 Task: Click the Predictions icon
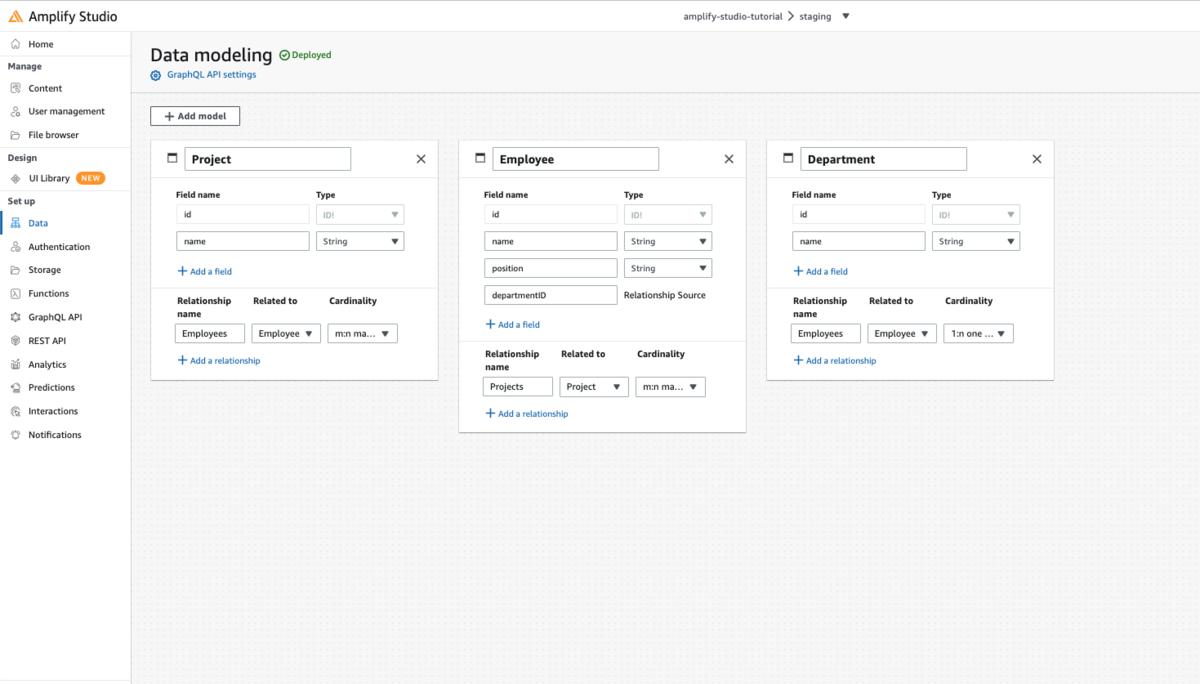pyautogui.click(x=15, y=388)
